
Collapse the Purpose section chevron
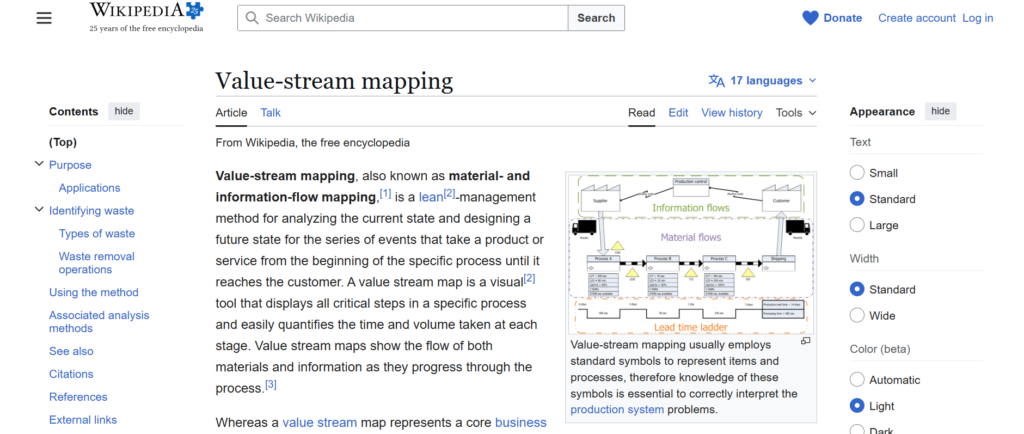point(39,165)
